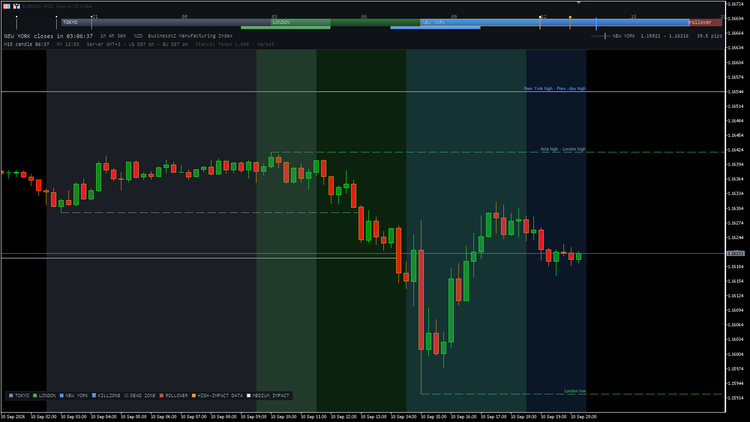Click the MEDIUM IMPACT white legend square
The width and height of the screenshot is (750, 422).
click(x=249, y=396)
